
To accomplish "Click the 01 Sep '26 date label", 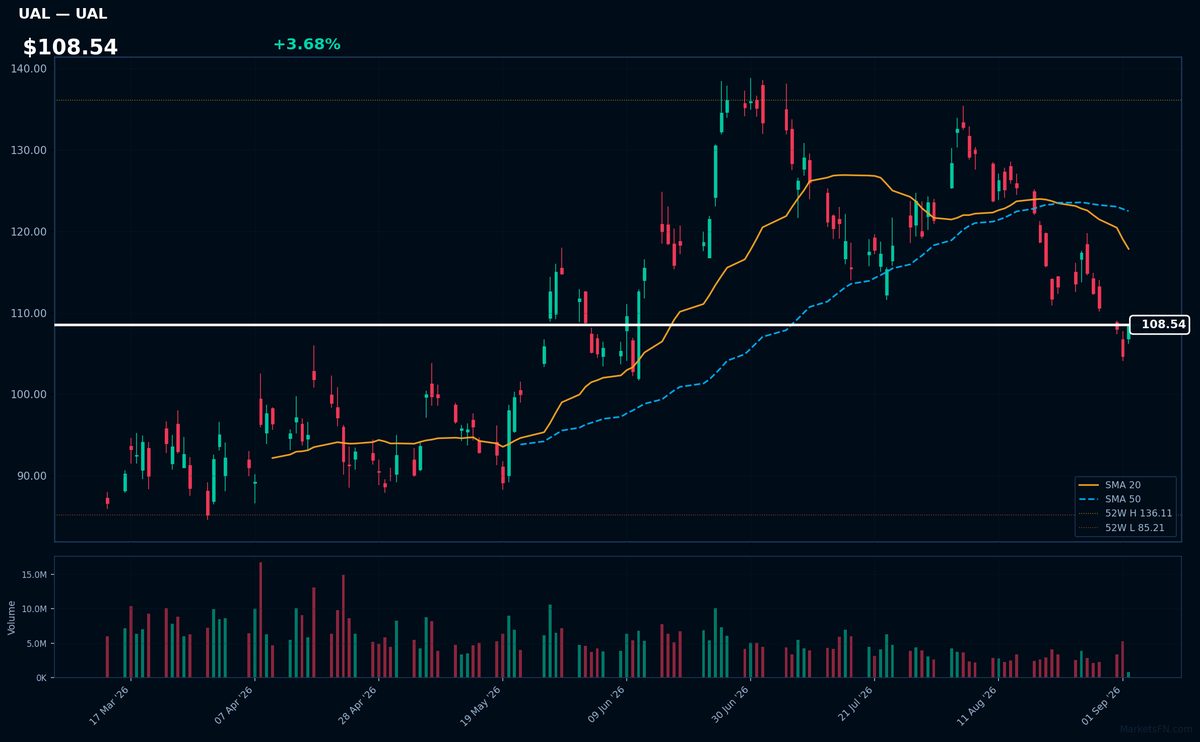I will [1100, 706].
